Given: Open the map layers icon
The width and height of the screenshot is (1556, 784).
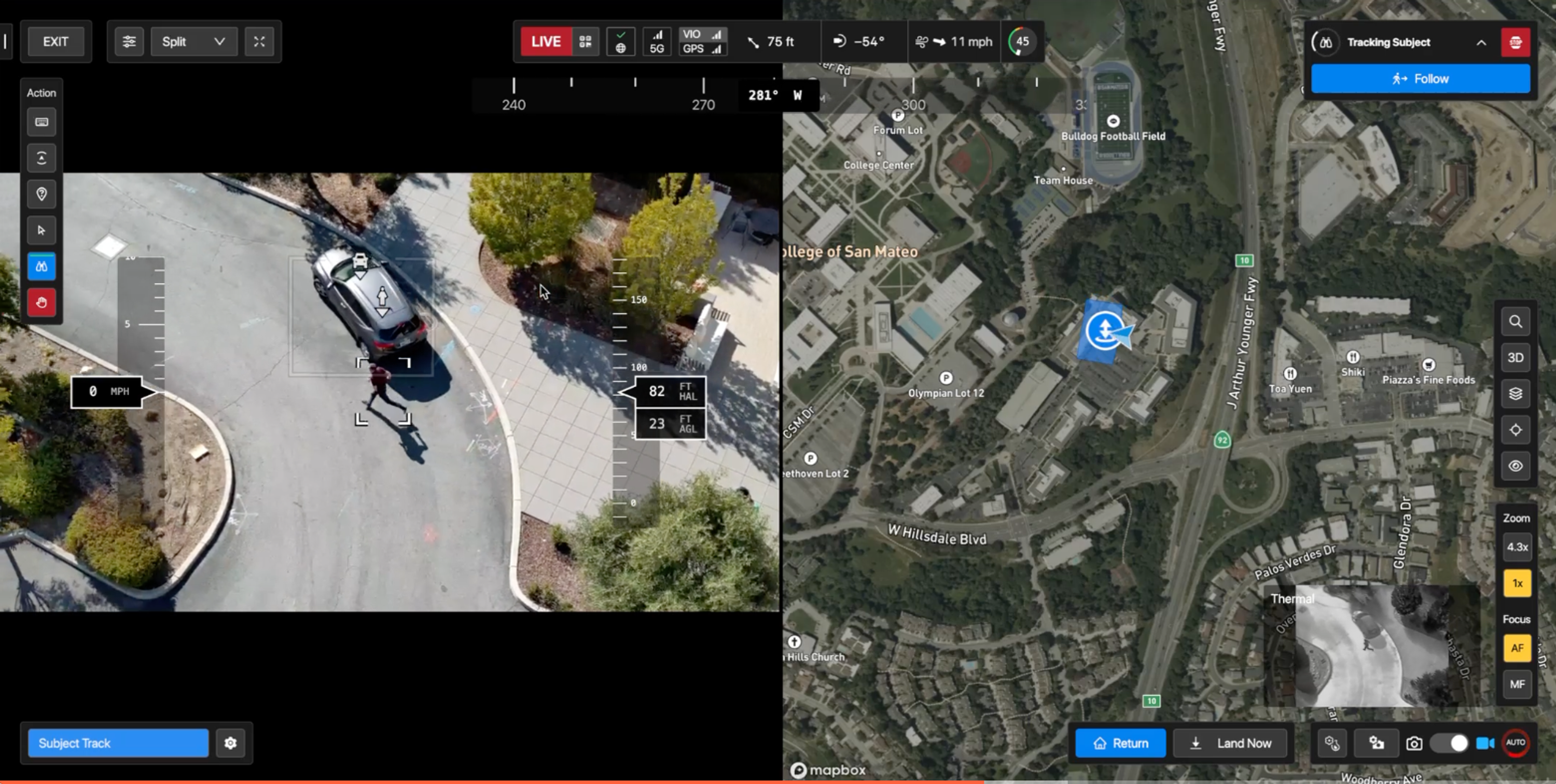Looking at the screenshot, I should pos(1515,394).
